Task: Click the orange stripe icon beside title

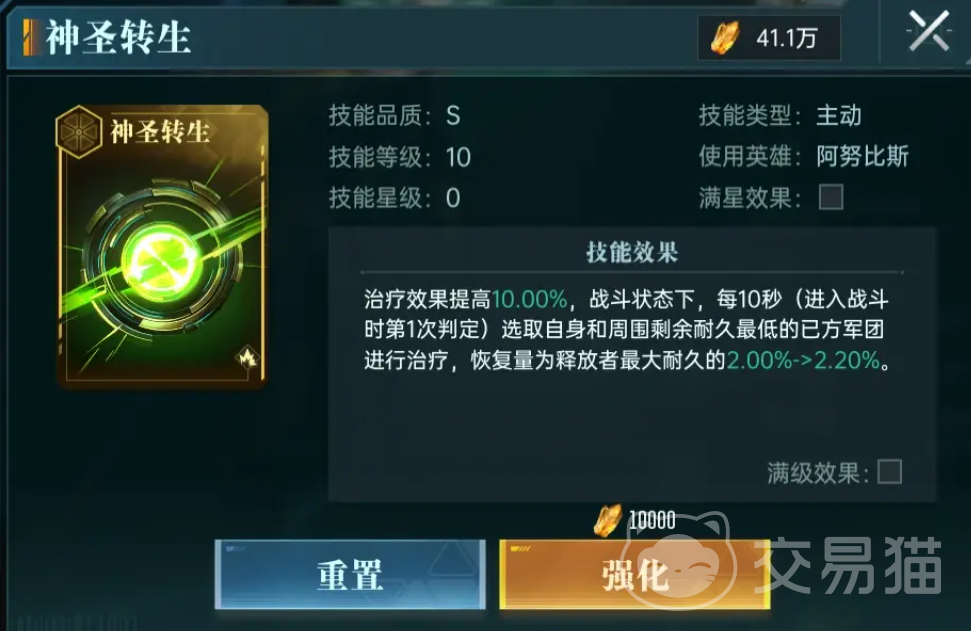Action: click(x=30, y=37)
